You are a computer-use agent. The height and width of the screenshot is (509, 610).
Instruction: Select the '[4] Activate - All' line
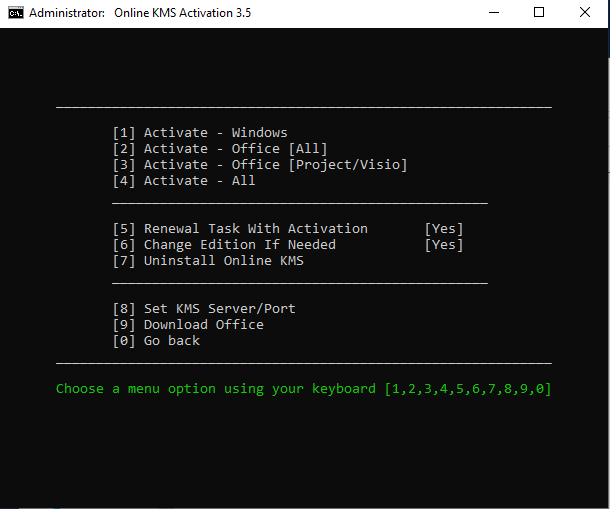[184, 181]
